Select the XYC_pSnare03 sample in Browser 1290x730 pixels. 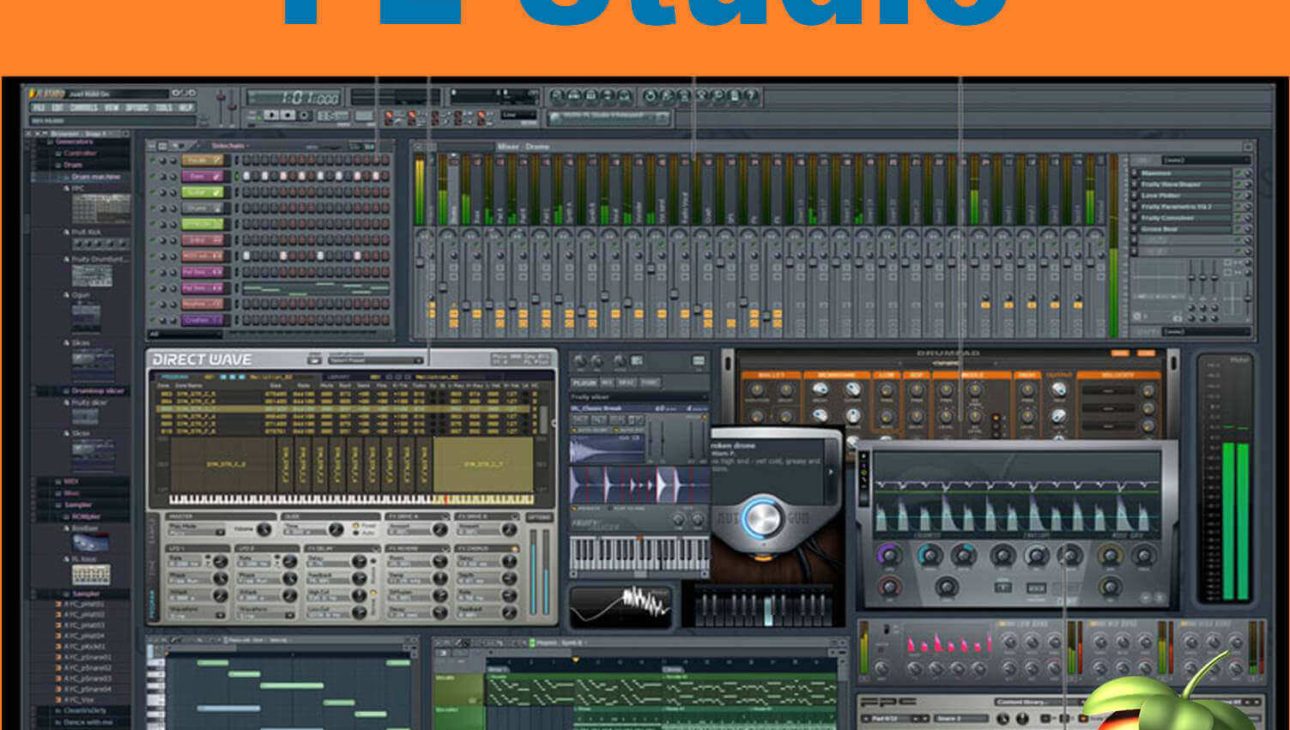pos(88,678)
